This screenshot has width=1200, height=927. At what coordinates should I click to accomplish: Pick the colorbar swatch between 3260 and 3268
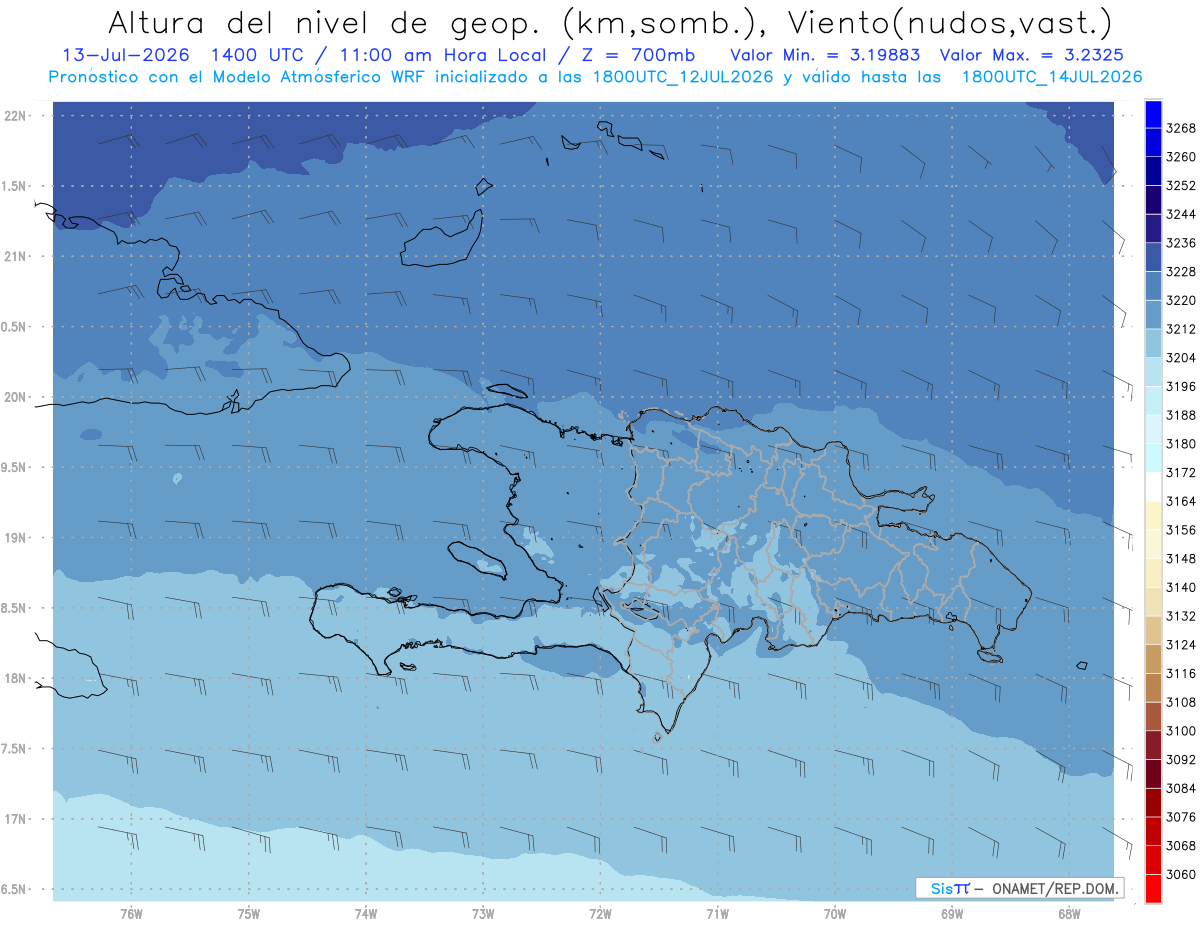pyautogui.click(x=1153, y=143)
